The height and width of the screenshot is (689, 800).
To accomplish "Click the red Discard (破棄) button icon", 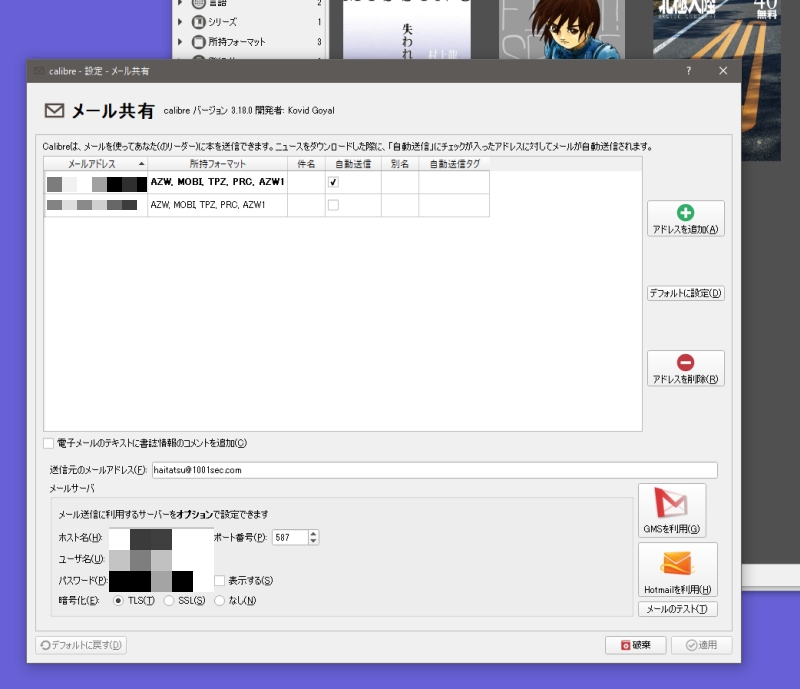I will click(626, 645).
